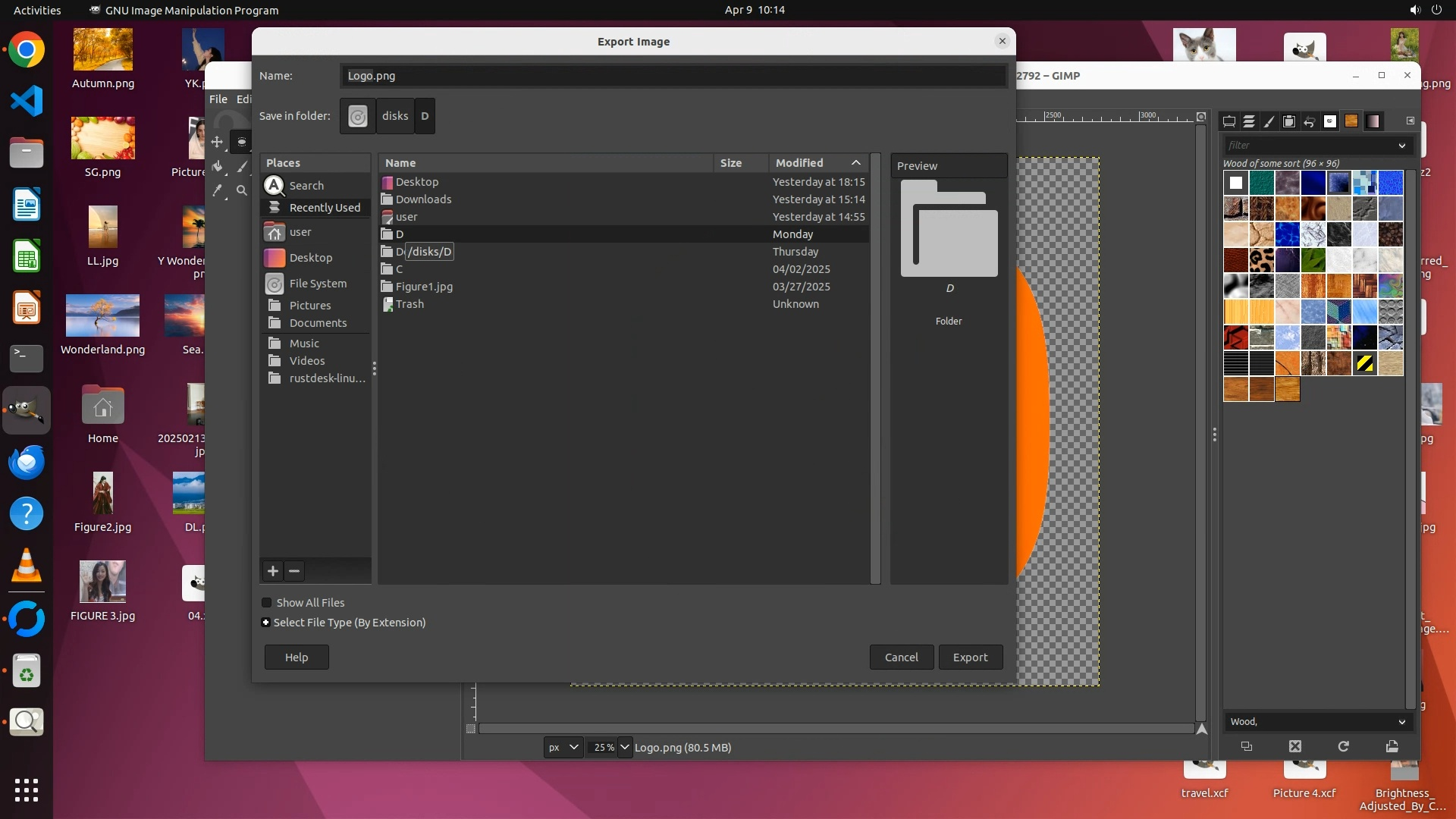Image resolution: width=1456 pixels, height=819 pixels.
Task: Open the zoom percentage dropdown
Action: tap(624, 748)
